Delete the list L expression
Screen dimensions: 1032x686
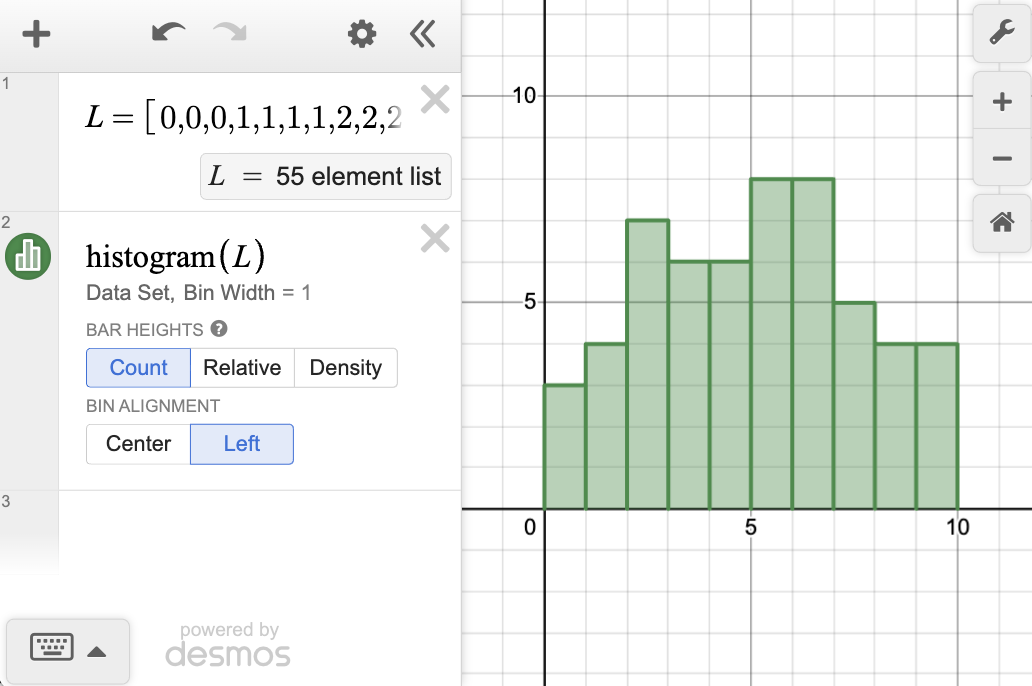tap(435, 99)
